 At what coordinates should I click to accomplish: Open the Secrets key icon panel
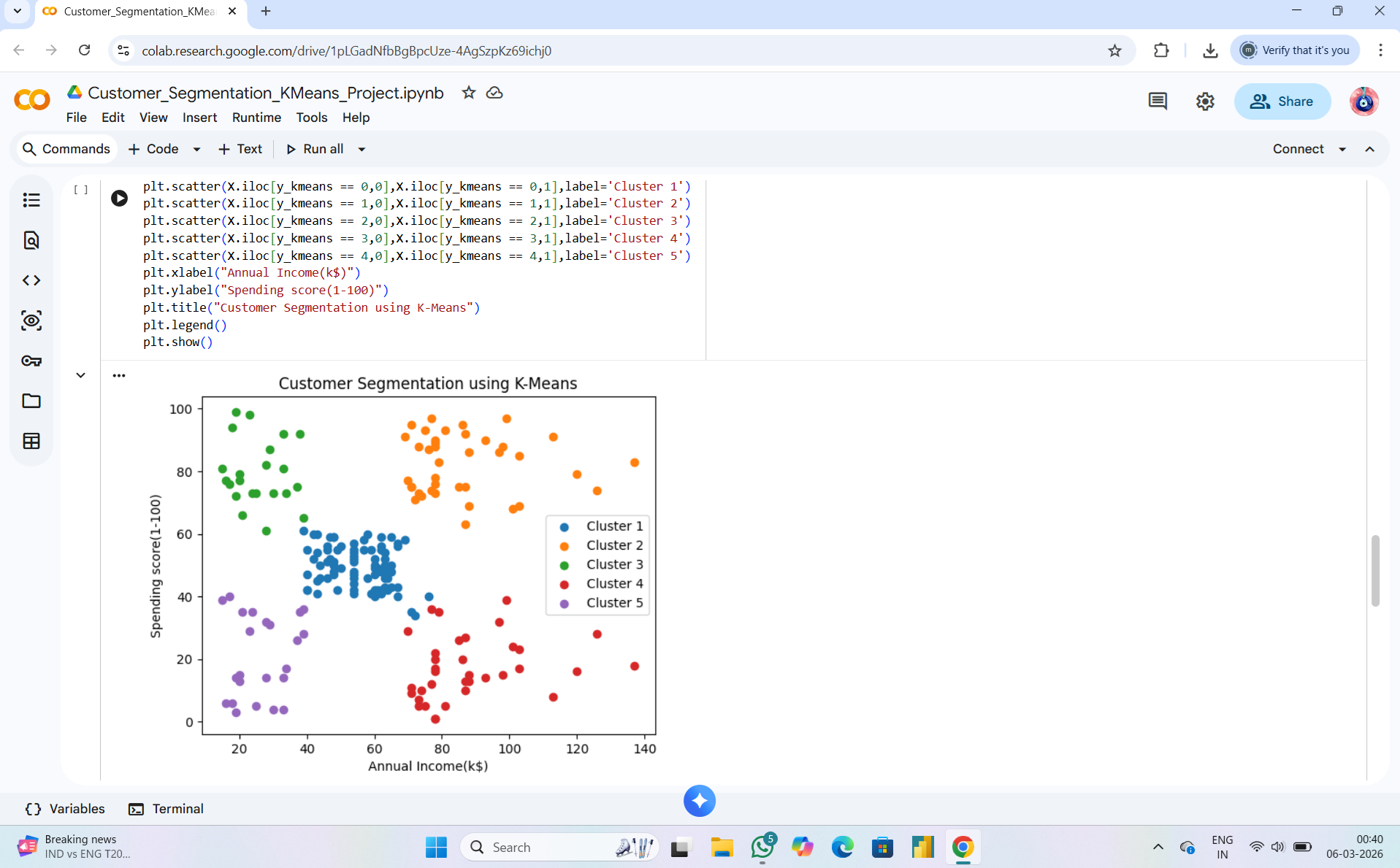[31, 361]
